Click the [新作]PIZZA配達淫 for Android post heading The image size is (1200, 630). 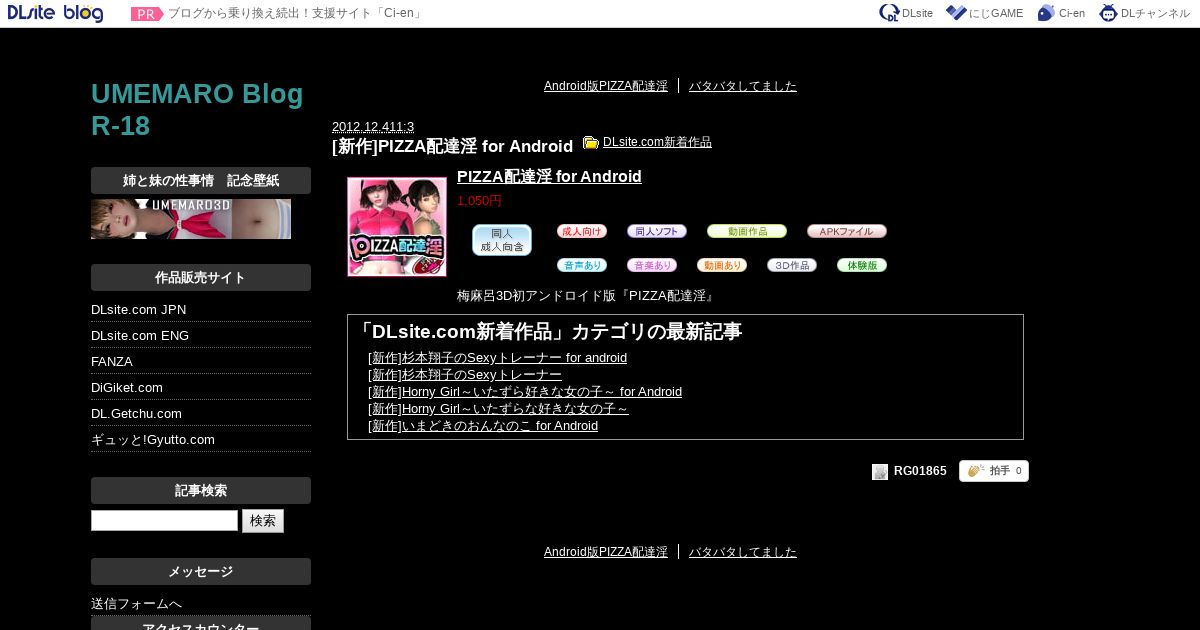click(x=453, y=147)
